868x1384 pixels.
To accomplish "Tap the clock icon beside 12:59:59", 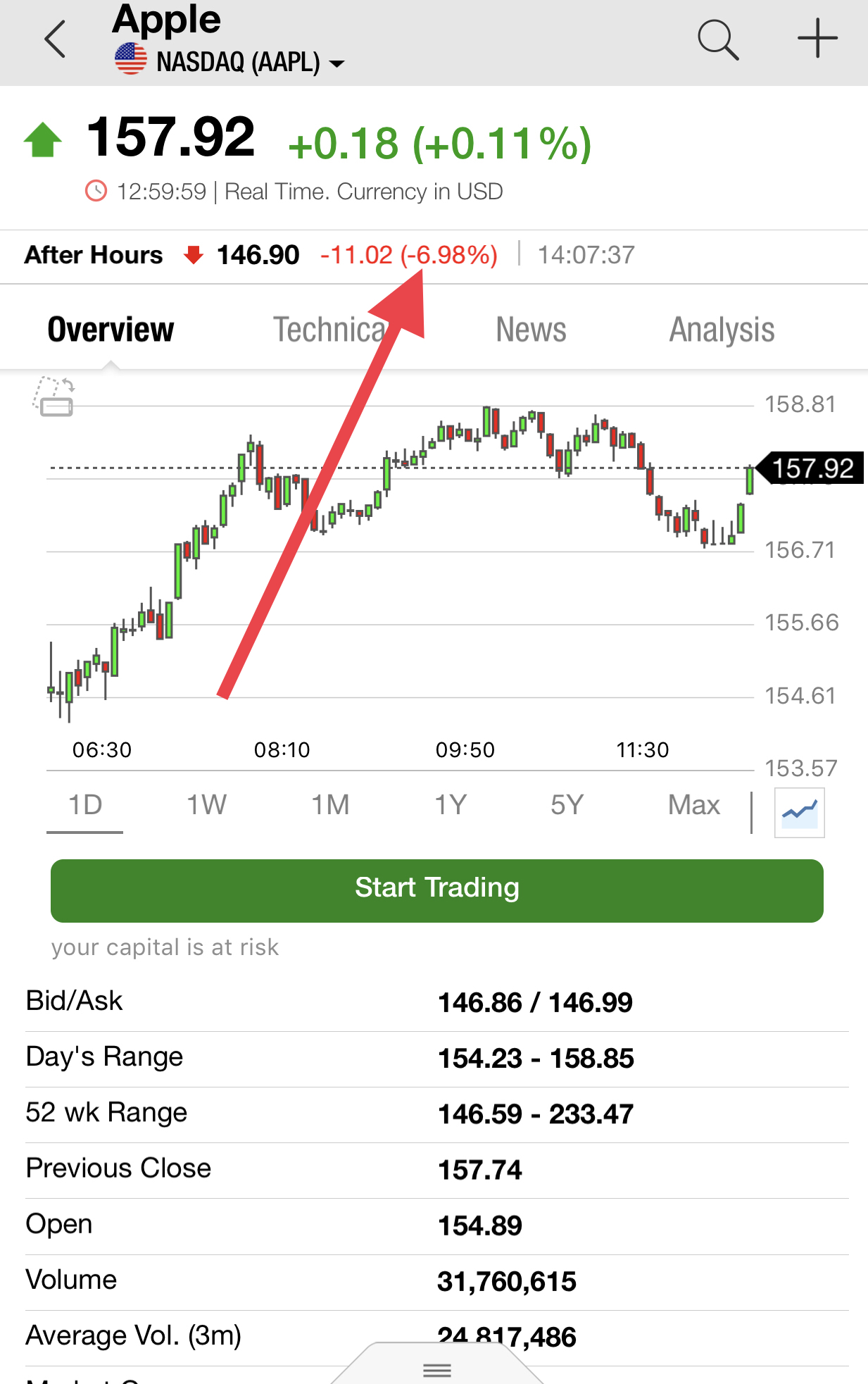I will click(x=96, y=191).
